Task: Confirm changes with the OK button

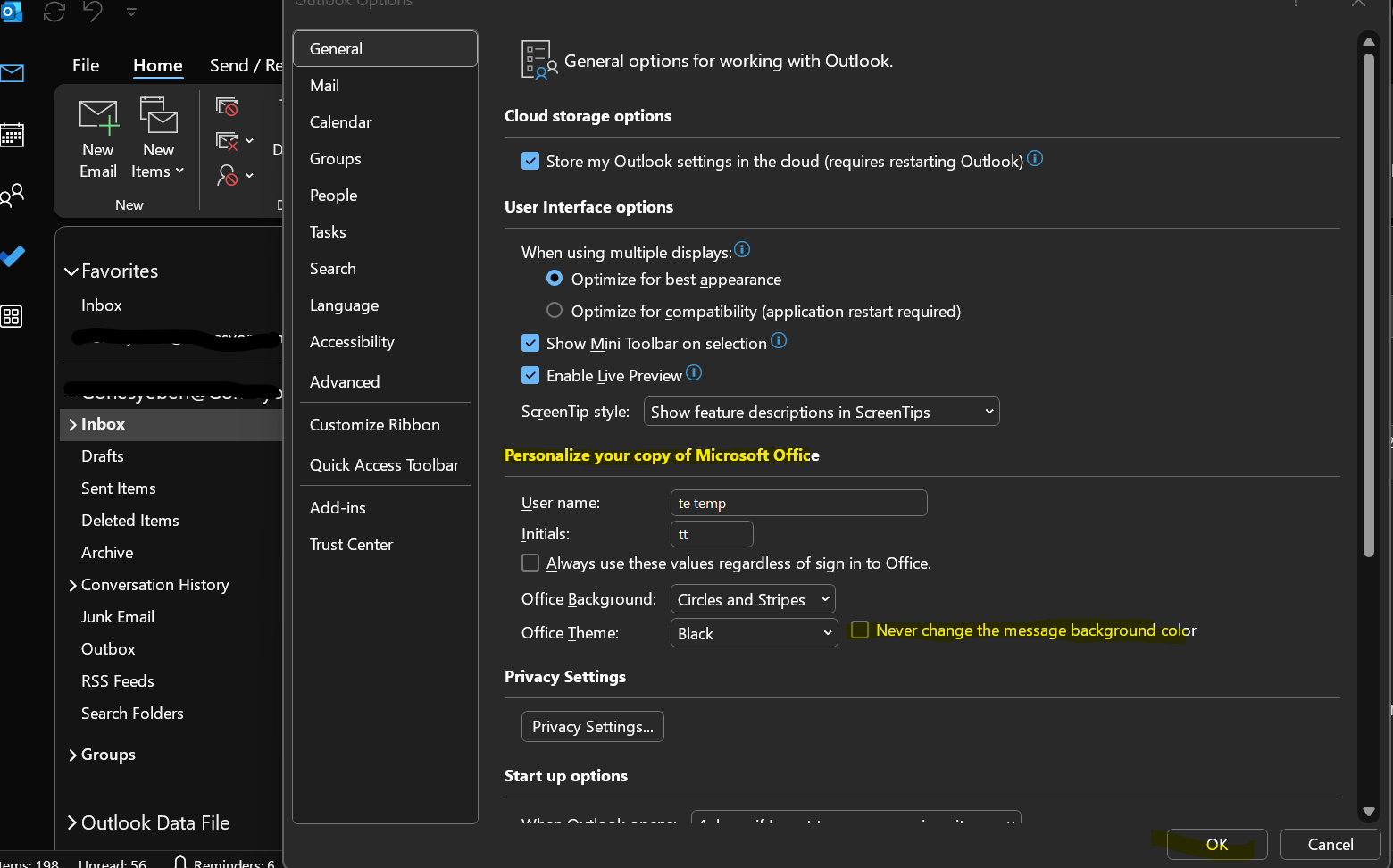Action: 1216,844
